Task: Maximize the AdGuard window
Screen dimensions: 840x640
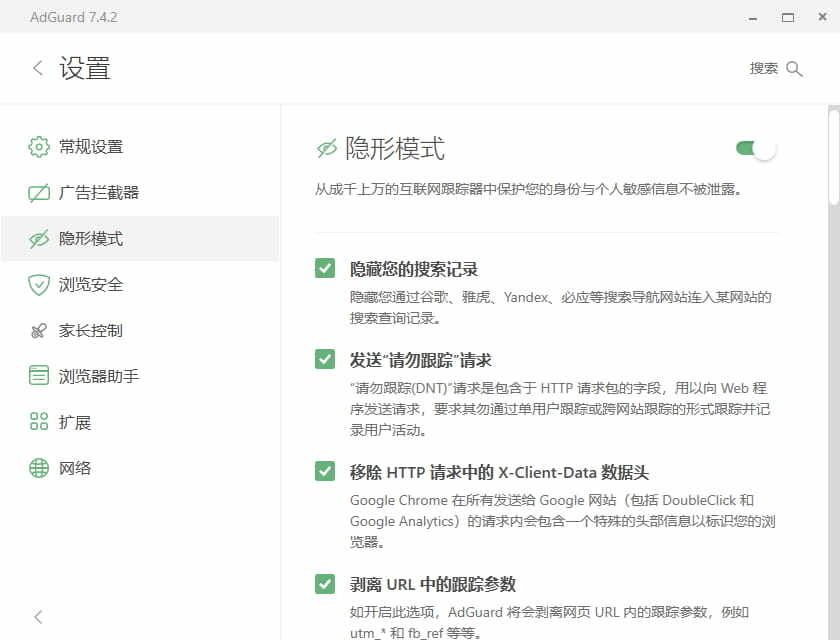Action: click(x=788, y=18)
